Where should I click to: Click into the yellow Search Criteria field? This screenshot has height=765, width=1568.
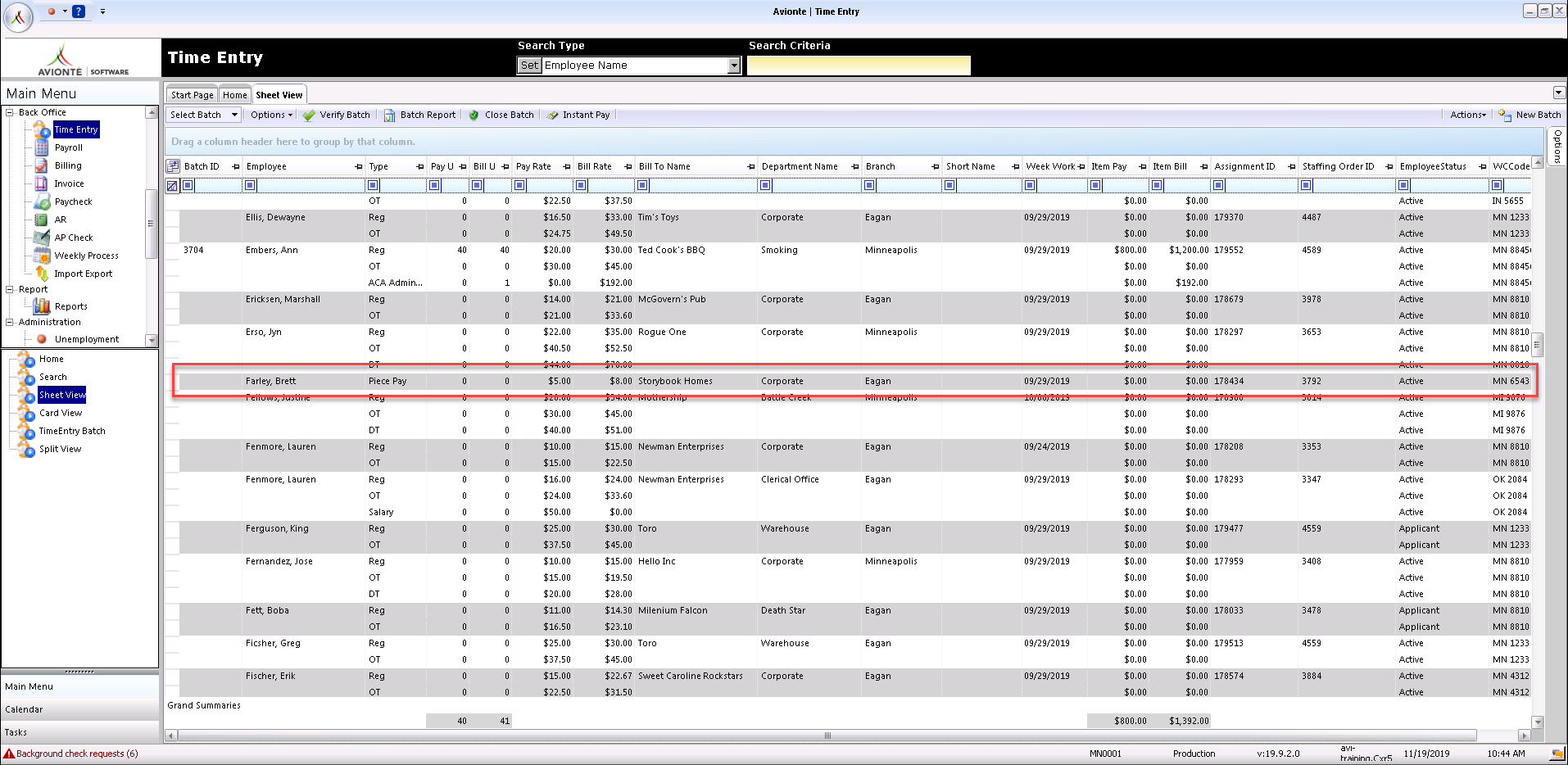tap(859, 66)
